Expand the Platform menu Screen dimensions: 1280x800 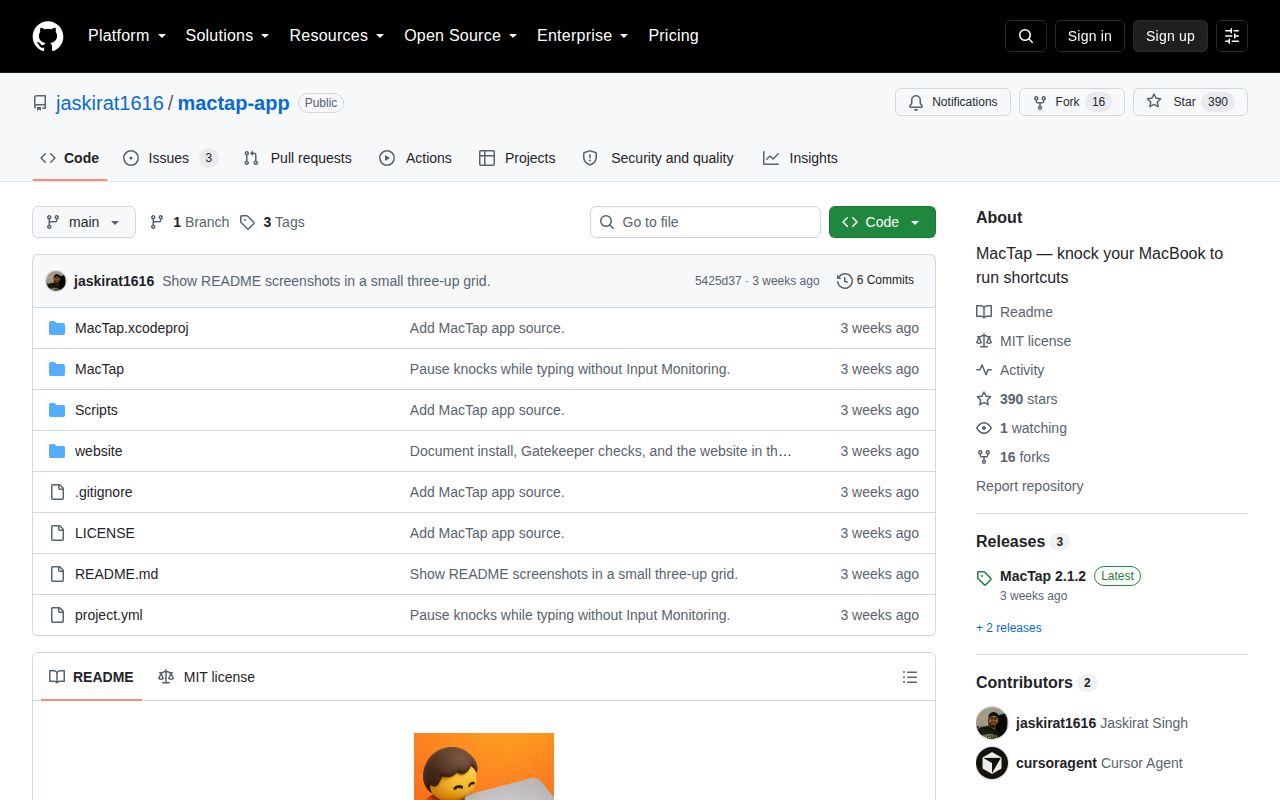coord(127,36)
